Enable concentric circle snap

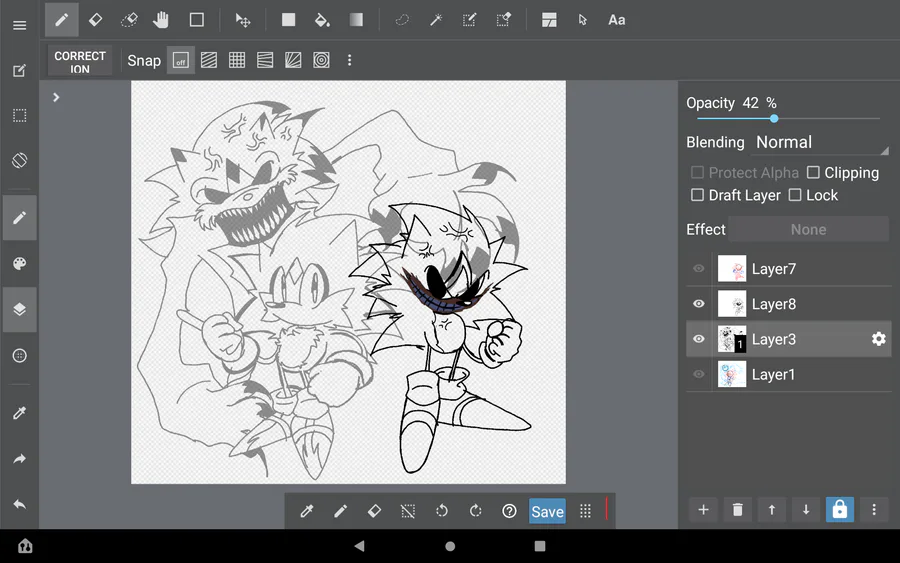tap(321, 60)
